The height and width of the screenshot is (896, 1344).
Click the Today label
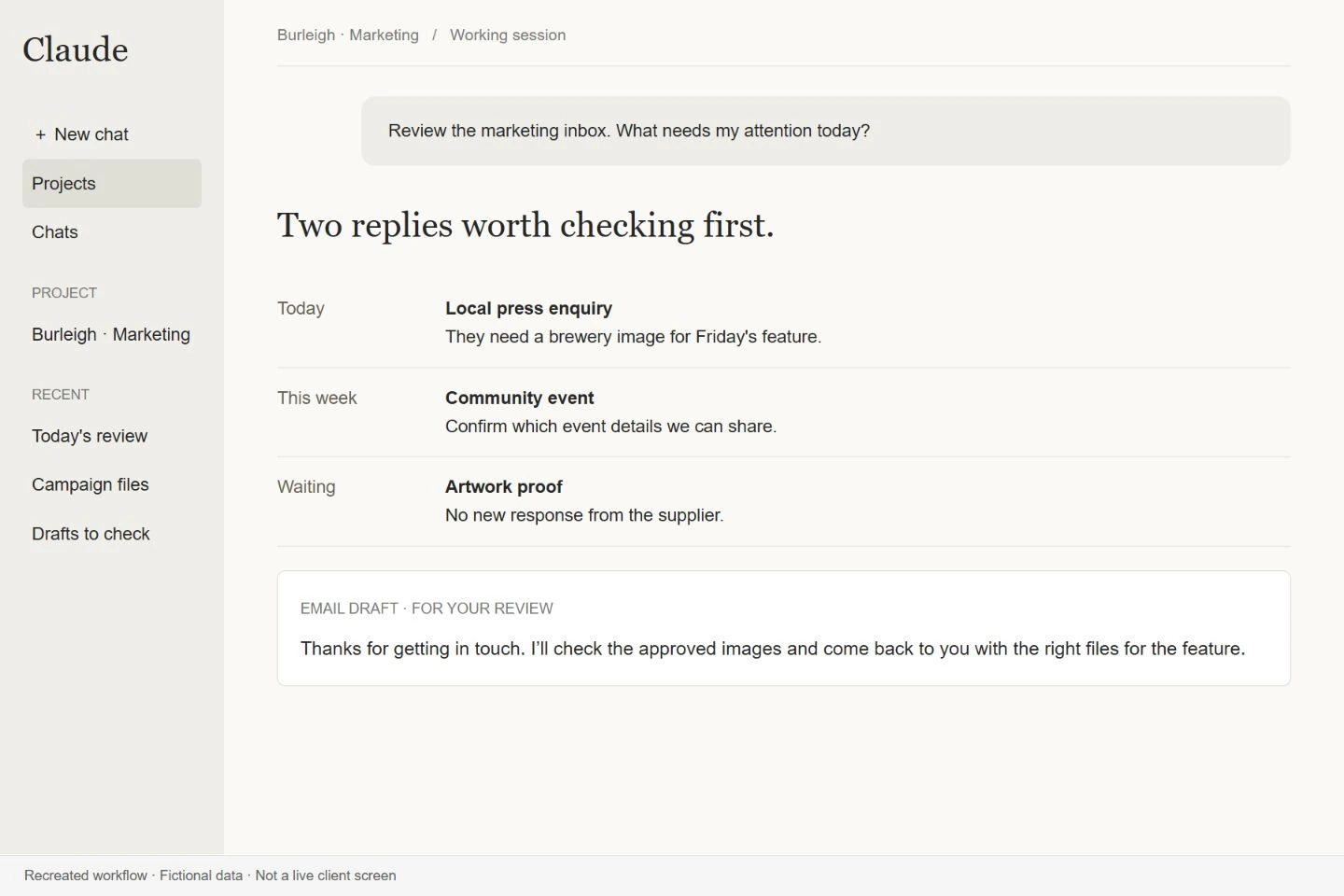point(301,308)
